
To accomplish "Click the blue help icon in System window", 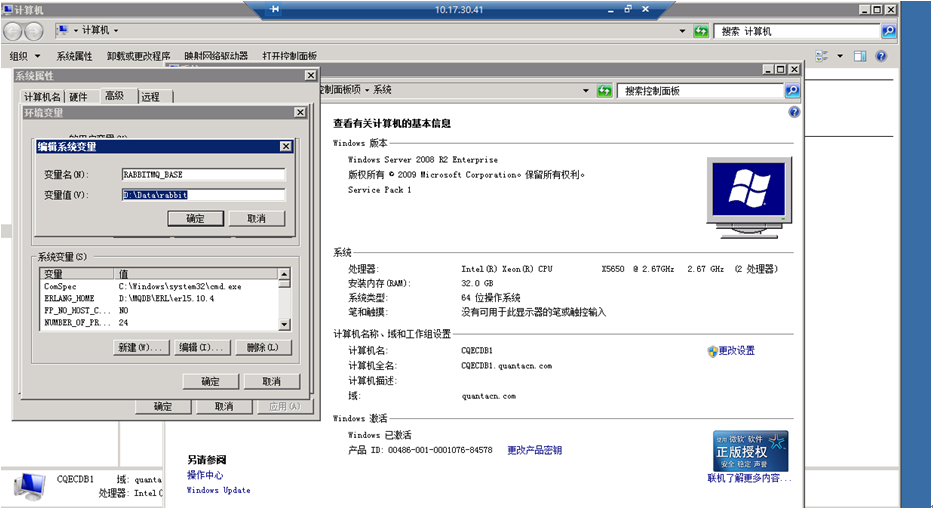I will coord(794,112).
